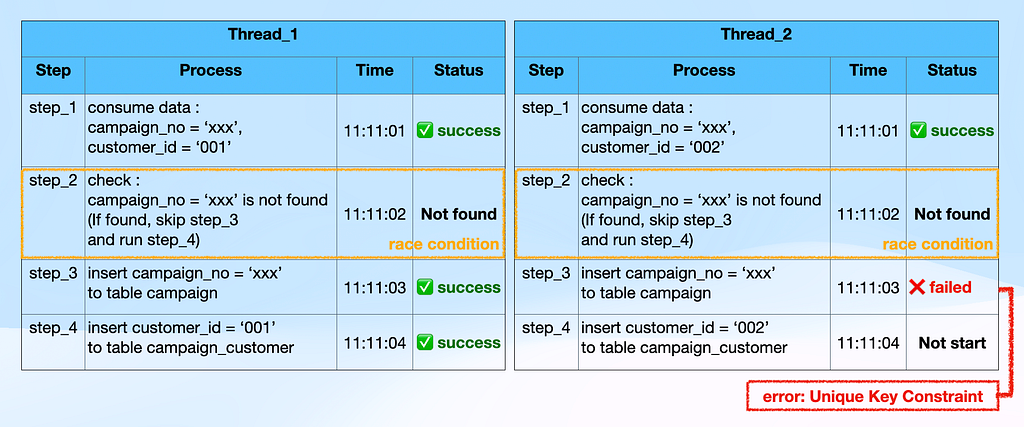1024x427 pixels.
Task: Select the 11:11:03 time in Thread_2
Action: (868, 288)
